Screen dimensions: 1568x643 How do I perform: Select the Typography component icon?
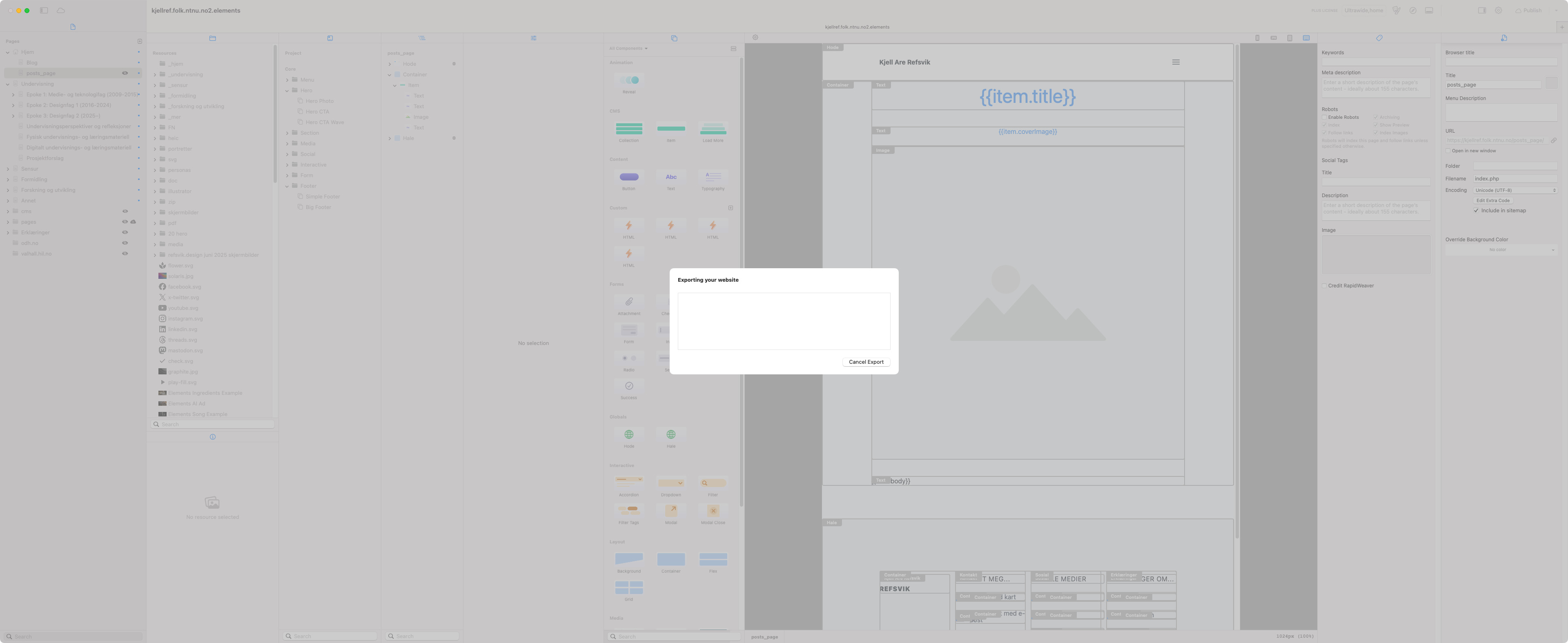[x=713, y=177]
